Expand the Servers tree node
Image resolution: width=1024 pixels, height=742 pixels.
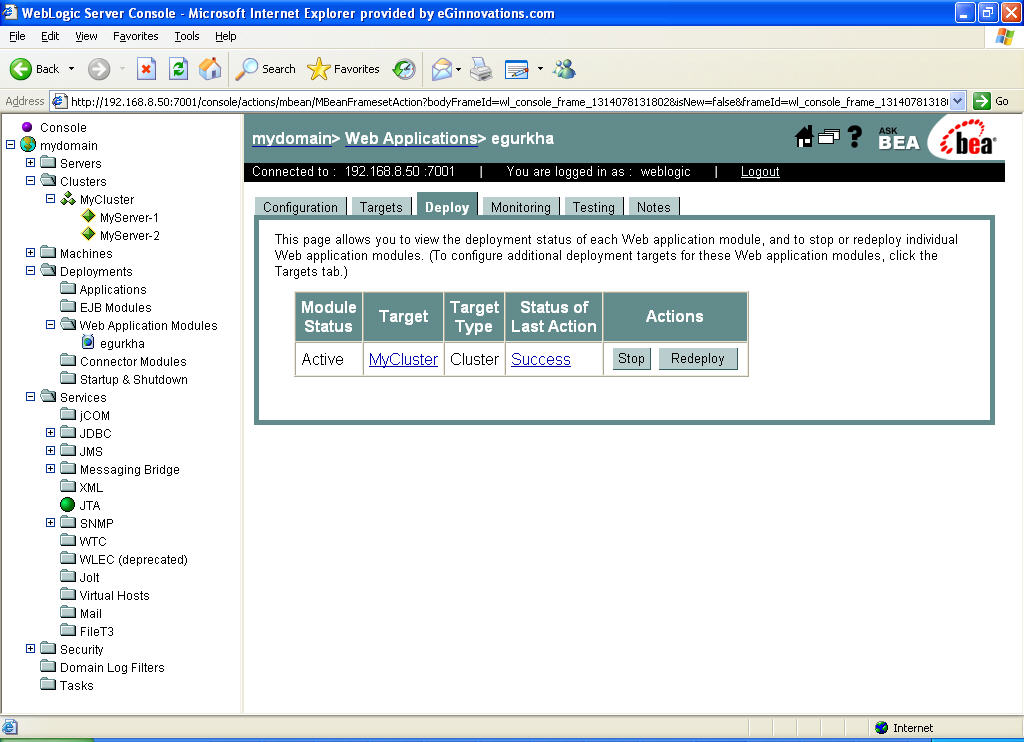click(x=30, y=162)
